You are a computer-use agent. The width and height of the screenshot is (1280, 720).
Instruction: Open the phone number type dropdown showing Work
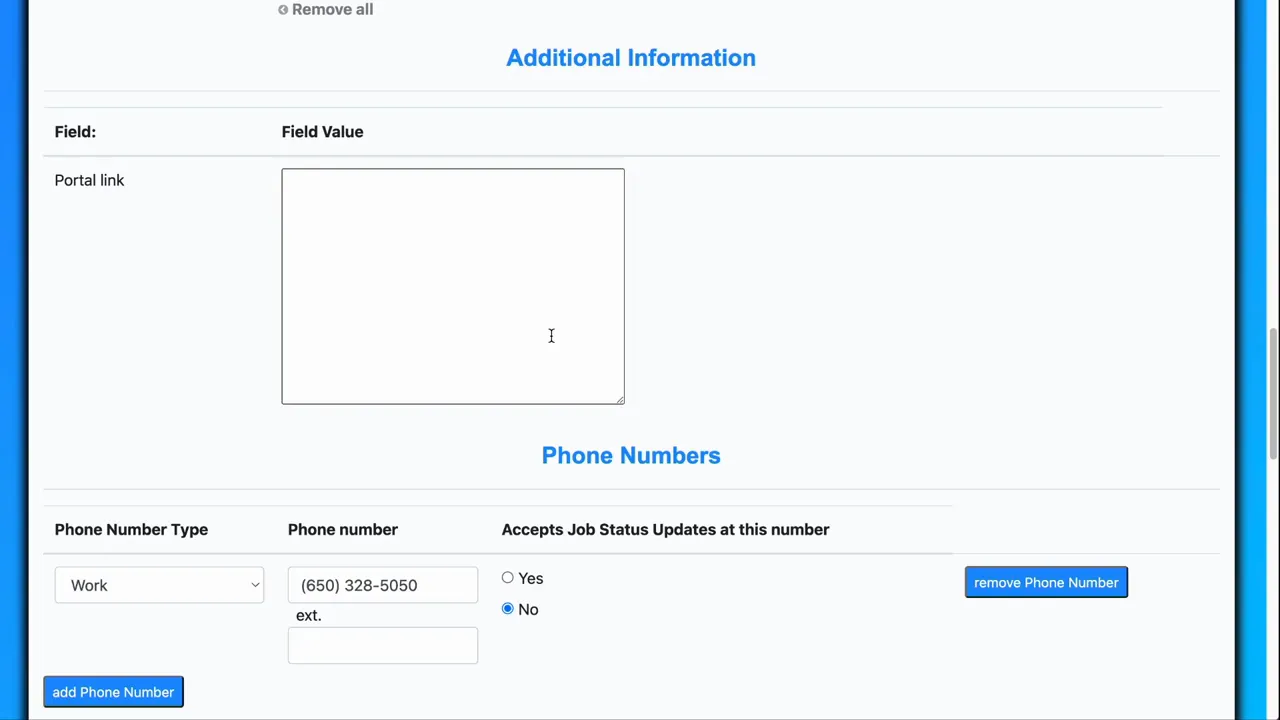click(159, 585)
